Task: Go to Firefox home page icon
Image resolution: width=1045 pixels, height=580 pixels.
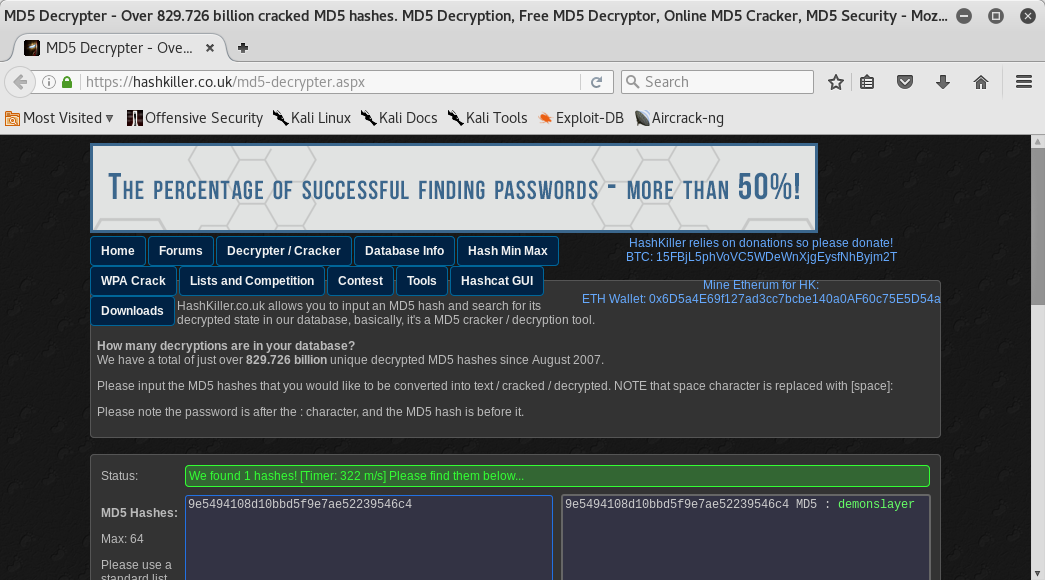Action: coord(981,82)
